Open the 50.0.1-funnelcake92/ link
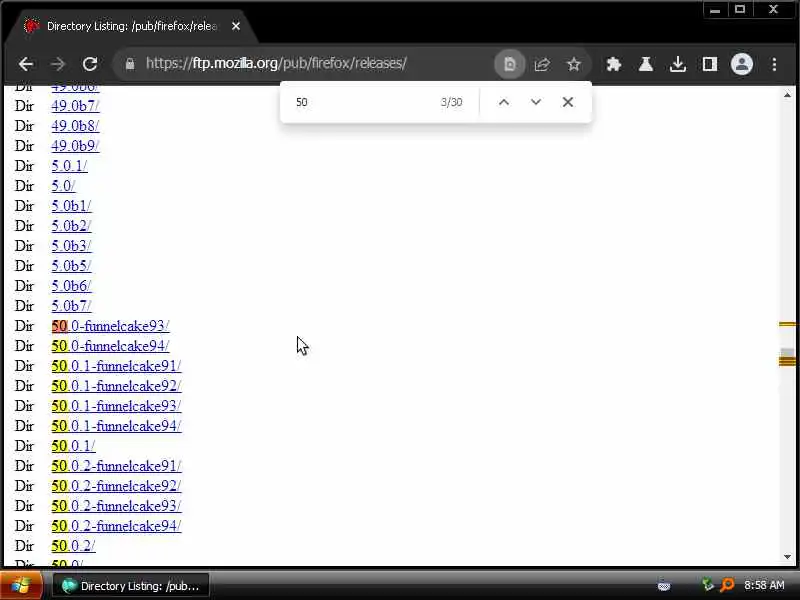The width and height of the screenshot is (800, 600). (x=116, y=386)
